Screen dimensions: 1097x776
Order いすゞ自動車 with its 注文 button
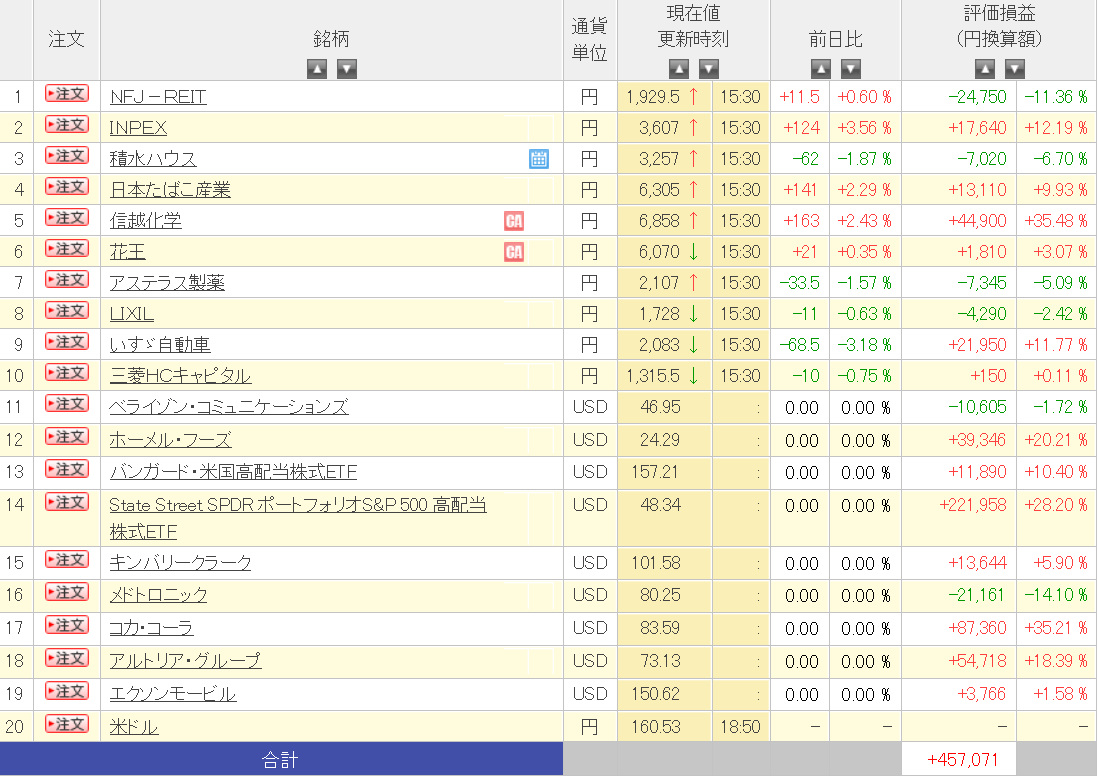[67, 341]
